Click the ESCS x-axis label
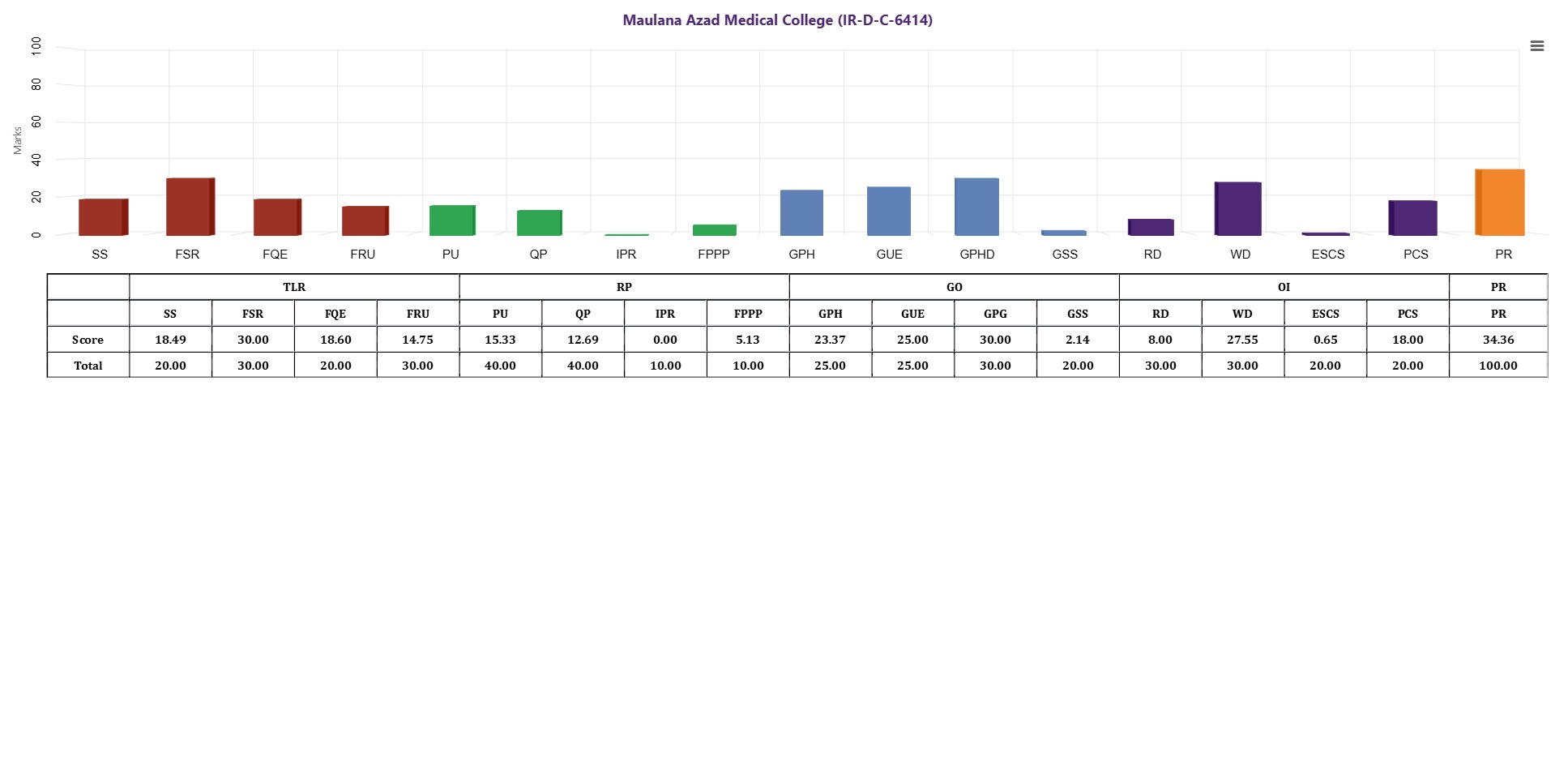Screen dimensions: 1568x766 pyautogui.click(x=1328, y=255)
